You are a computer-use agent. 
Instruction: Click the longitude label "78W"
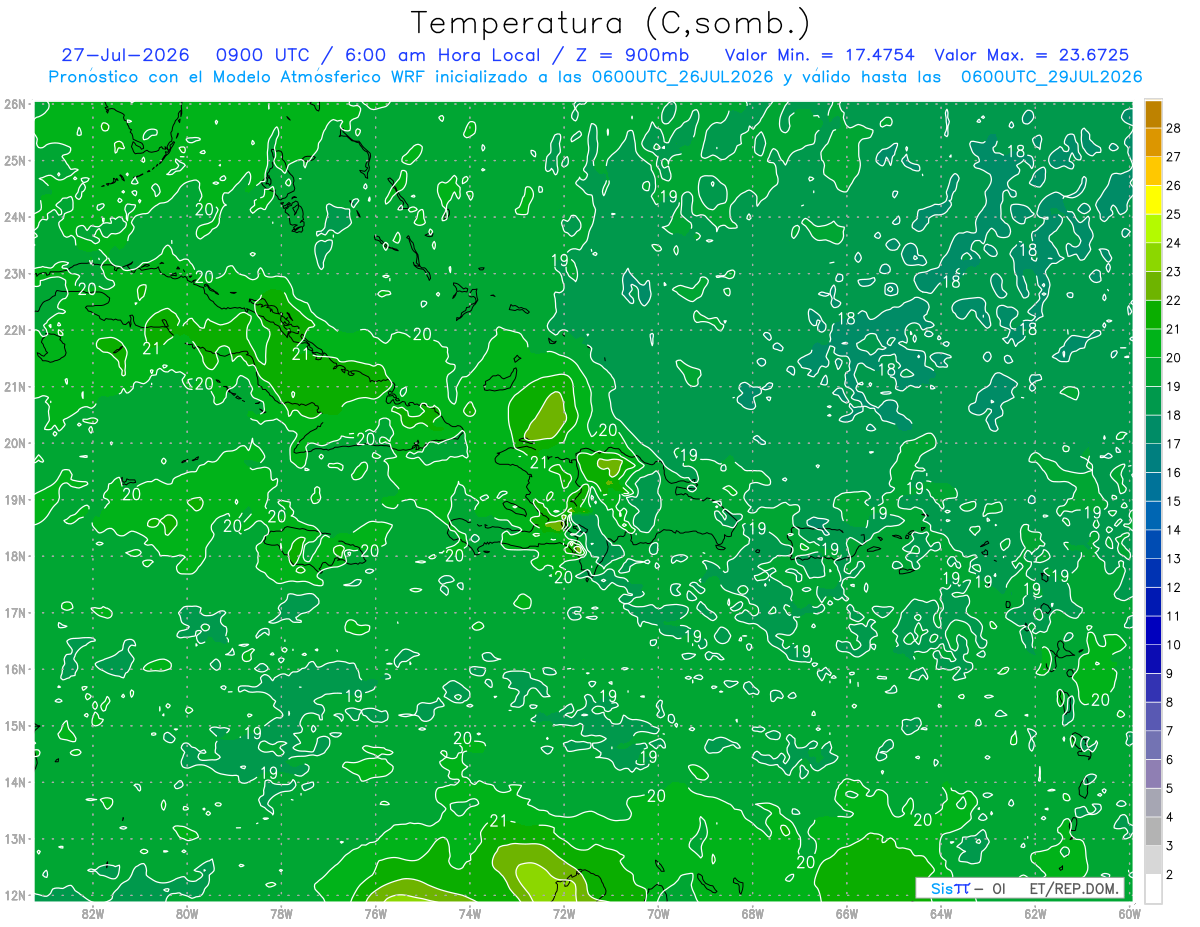click(x=281, y=913)
